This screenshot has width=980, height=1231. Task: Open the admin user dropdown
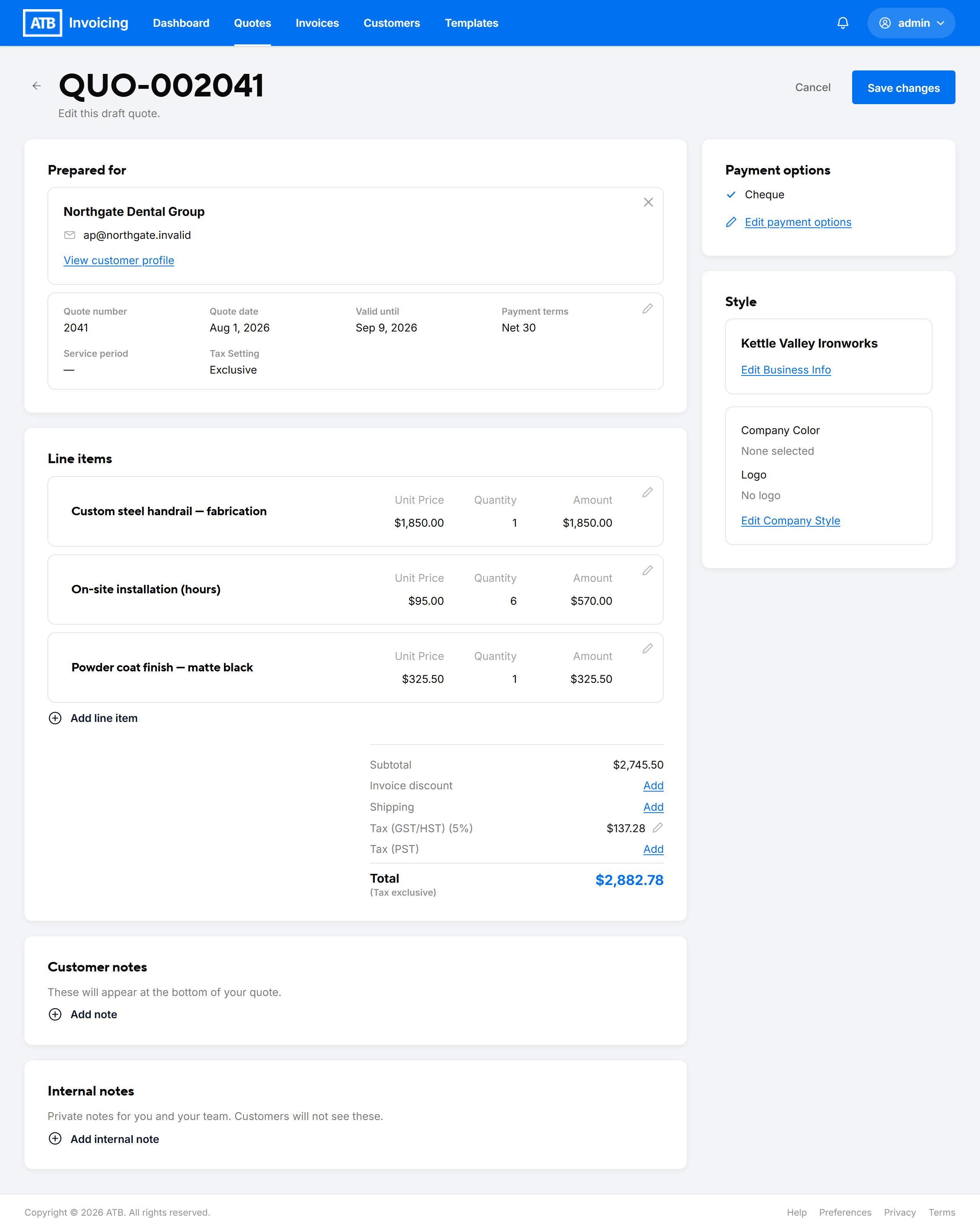911,23
